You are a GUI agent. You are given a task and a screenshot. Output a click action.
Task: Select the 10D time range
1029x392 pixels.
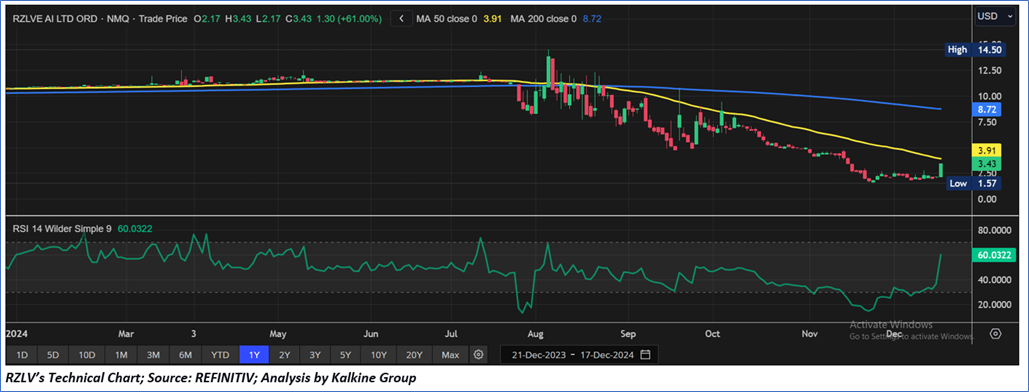(87, 355)
